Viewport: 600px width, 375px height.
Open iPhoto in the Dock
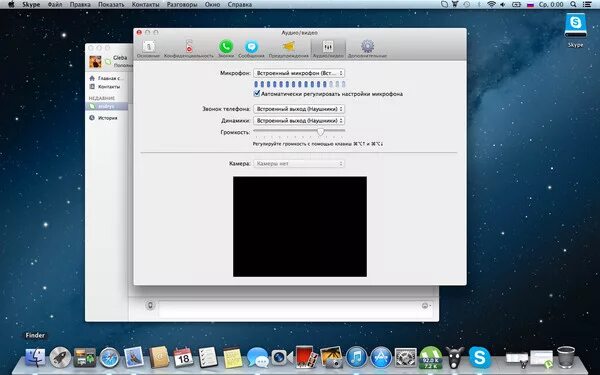click(331, 357)
